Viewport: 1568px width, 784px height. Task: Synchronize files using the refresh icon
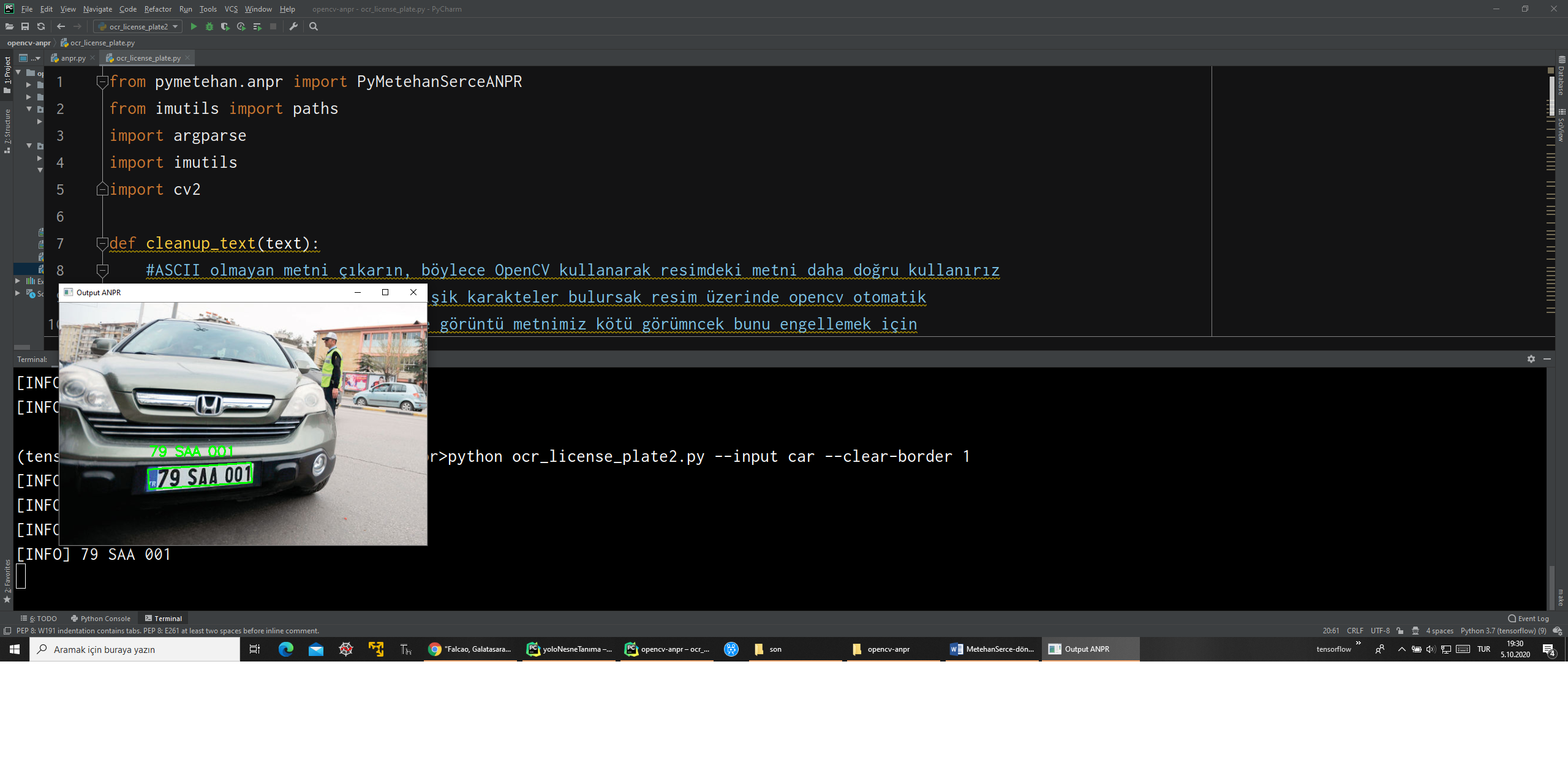click(x=41, y=26)
